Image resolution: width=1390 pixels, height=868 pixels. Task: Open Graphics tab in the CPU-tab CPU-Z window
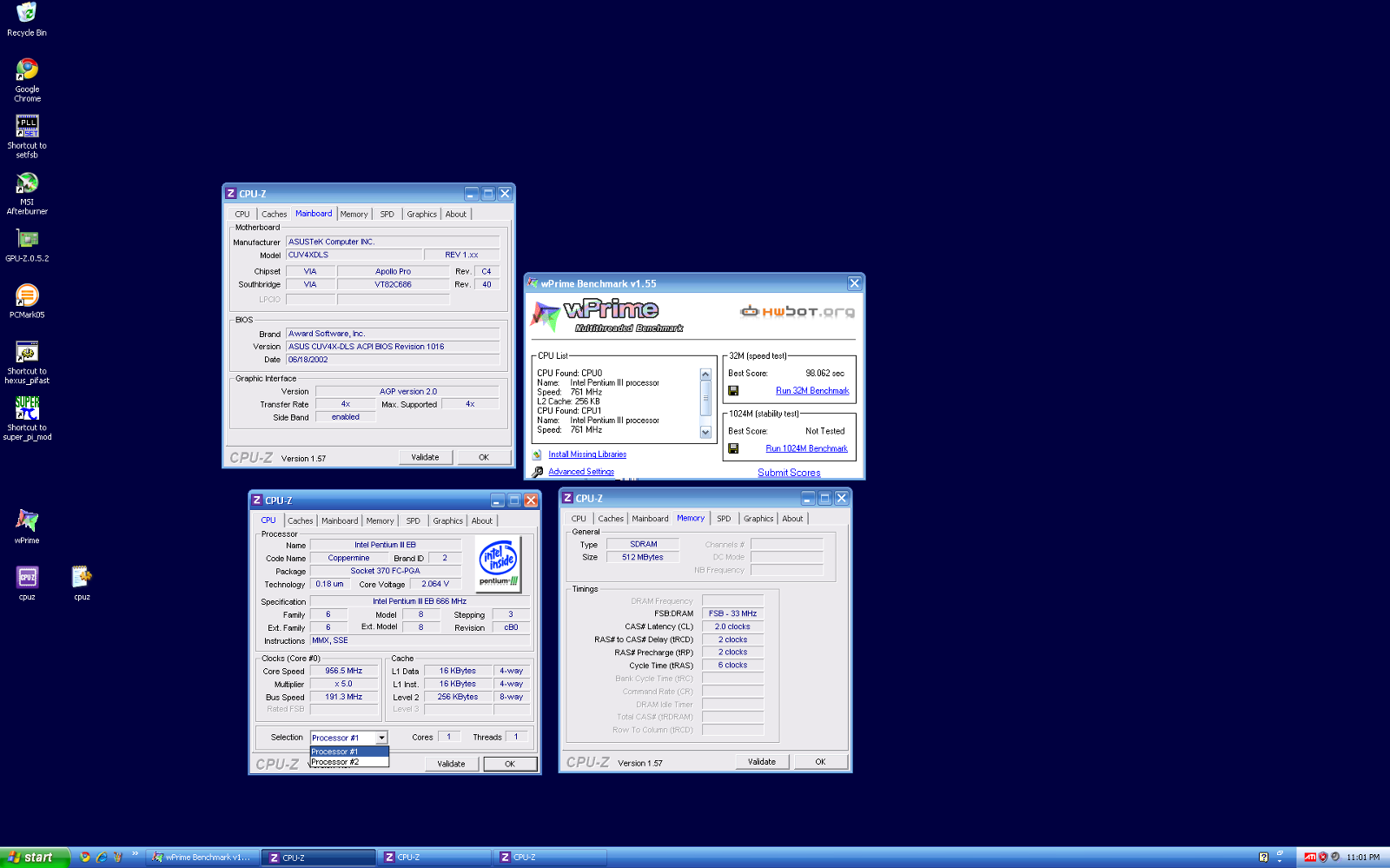click(x=447, y=521)
